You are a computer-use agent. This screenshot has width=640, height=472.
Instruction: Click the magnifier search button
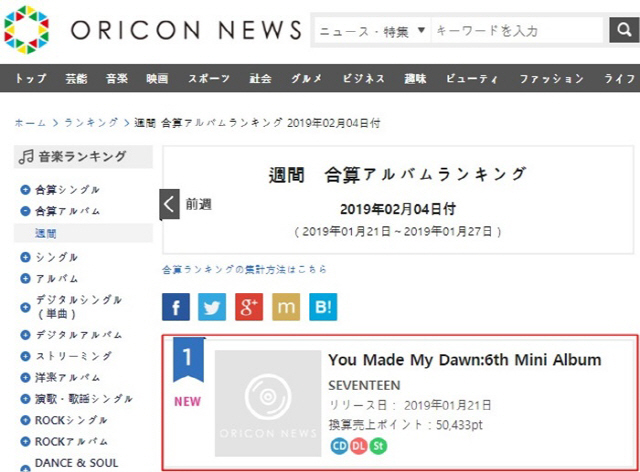click(624, 30)
